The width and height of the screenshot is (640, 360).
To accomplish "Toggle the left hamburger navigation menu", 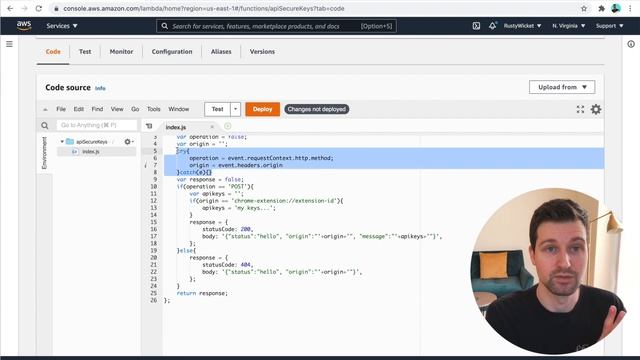I will [x=9, y=44].
